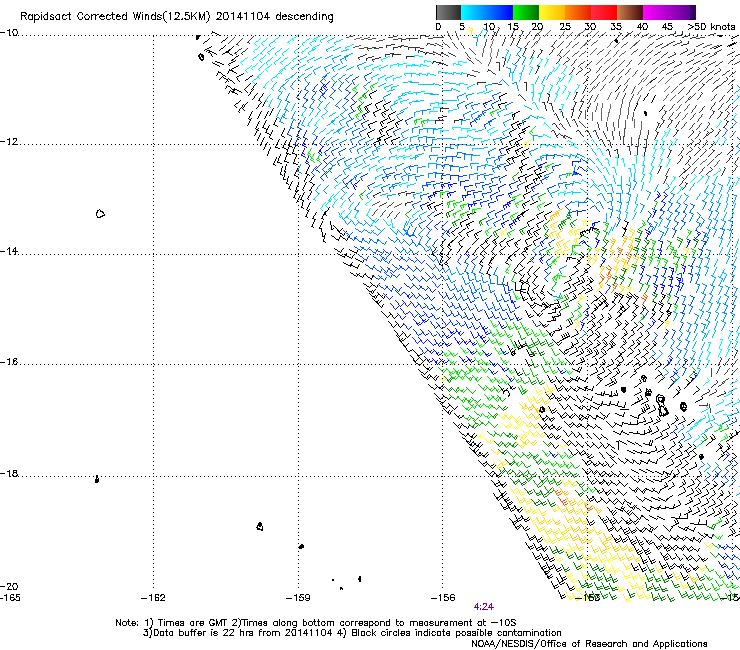Click the 'Note: 1) Times are GMT' footnote line
Image resolution: width=740 pixels, height=650 pixels.
coord(316,623)
